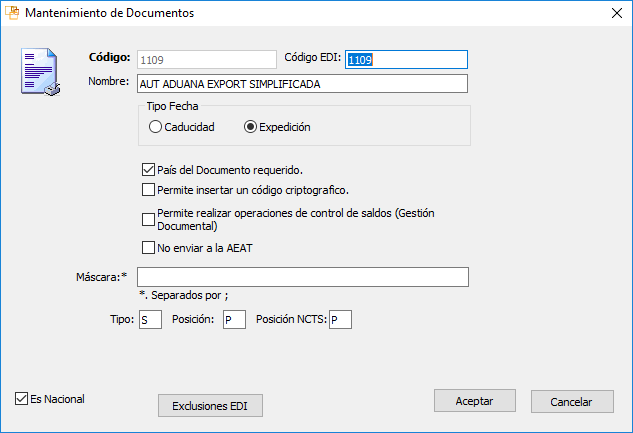Select the Caducidad date type
The image size is (633, 433).
point(155,127)
